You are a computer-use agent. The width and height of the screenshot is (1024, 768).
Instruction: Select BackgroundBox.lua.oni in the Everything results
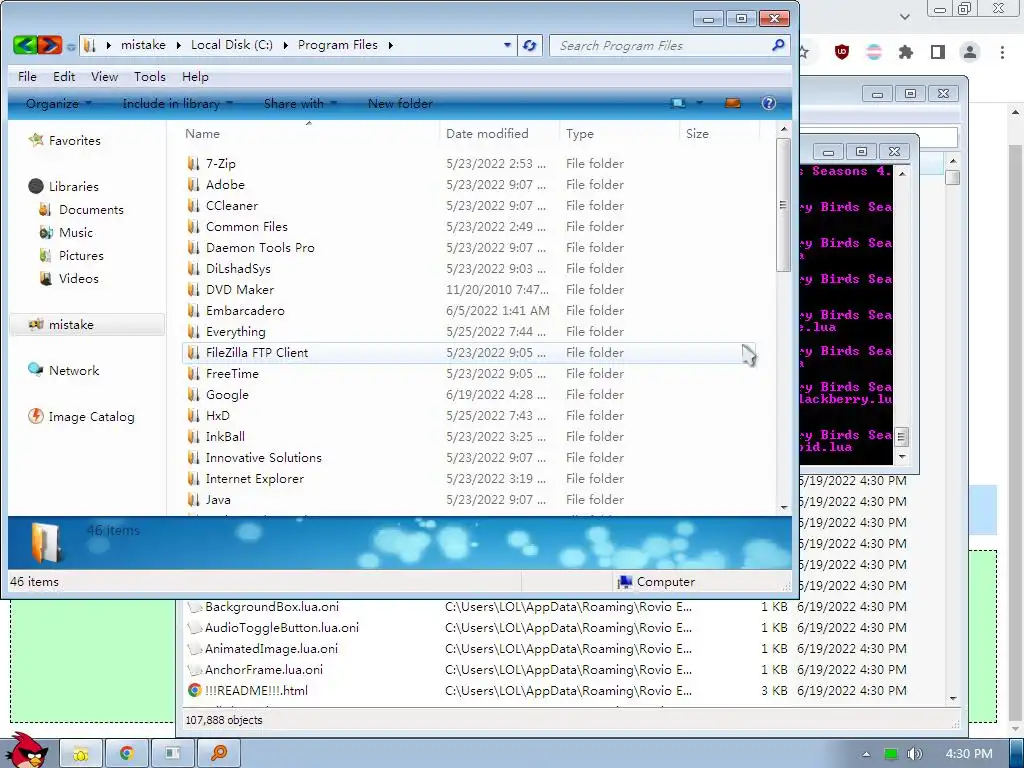(x=272, y=607)
